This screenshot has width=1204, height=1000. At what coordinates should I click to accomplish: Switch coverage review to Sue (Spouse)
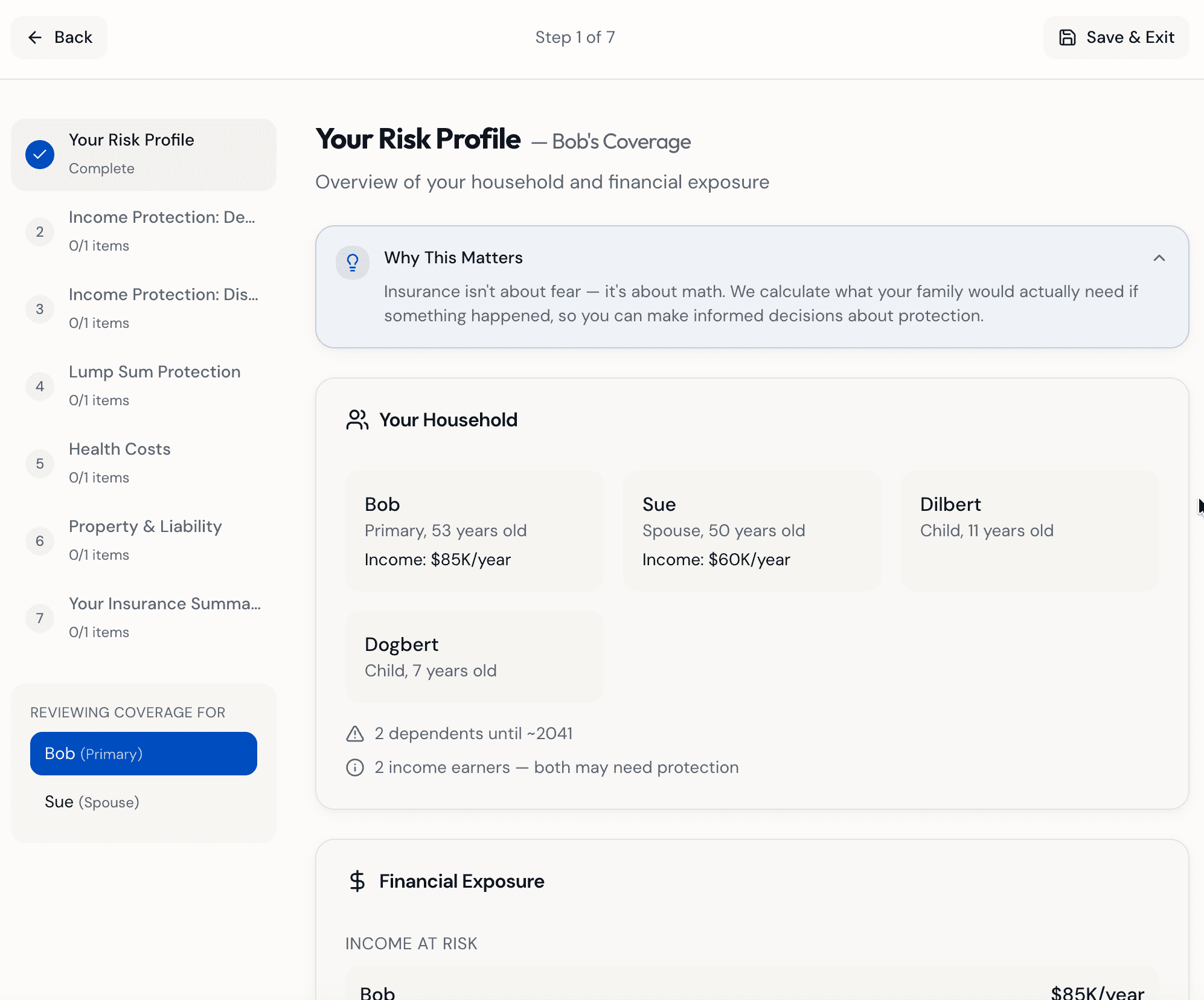point(144,802)
